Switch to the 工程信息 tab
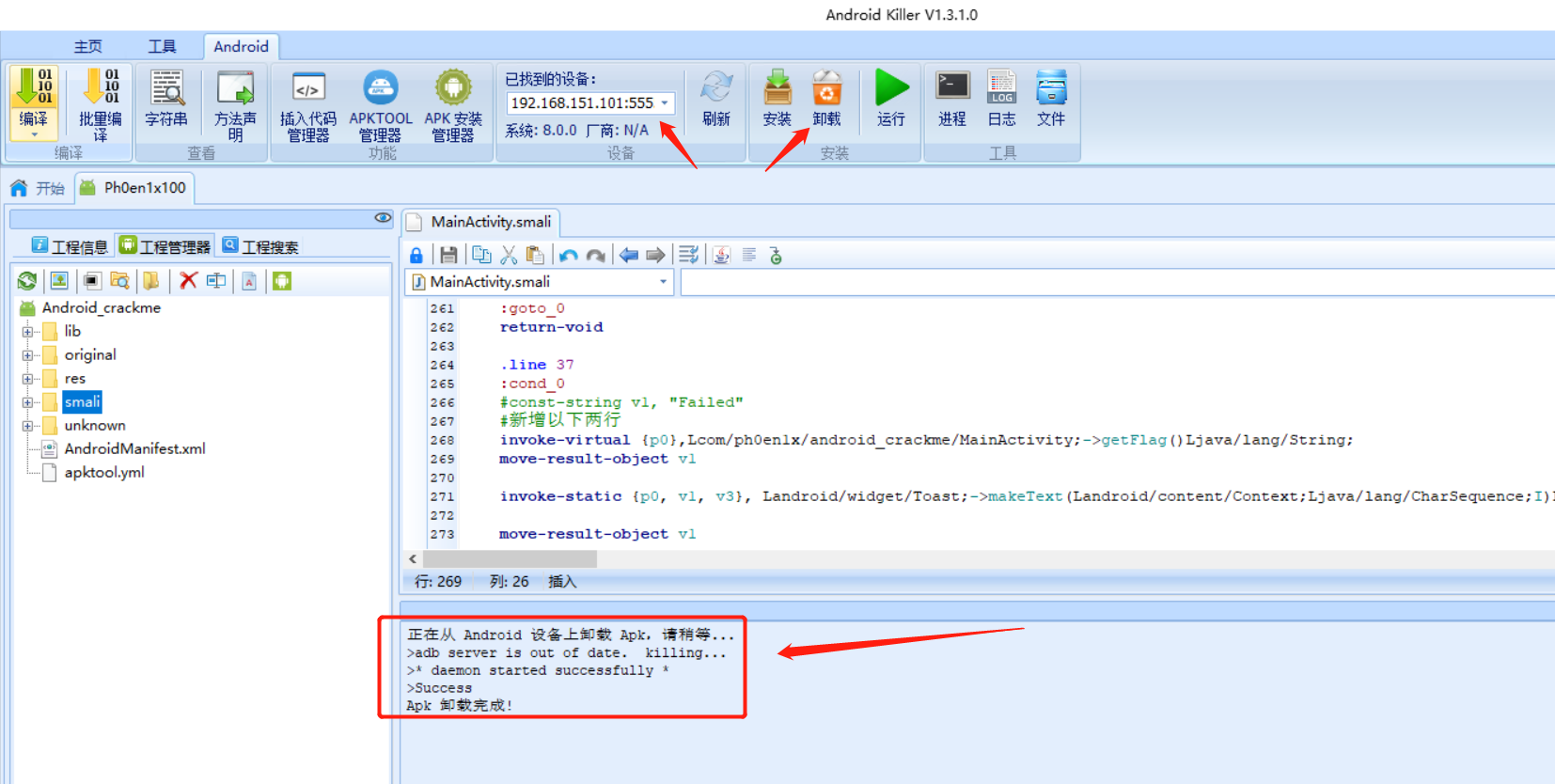Viewport: 1555px width, 784px height. (x=70, y=246)
